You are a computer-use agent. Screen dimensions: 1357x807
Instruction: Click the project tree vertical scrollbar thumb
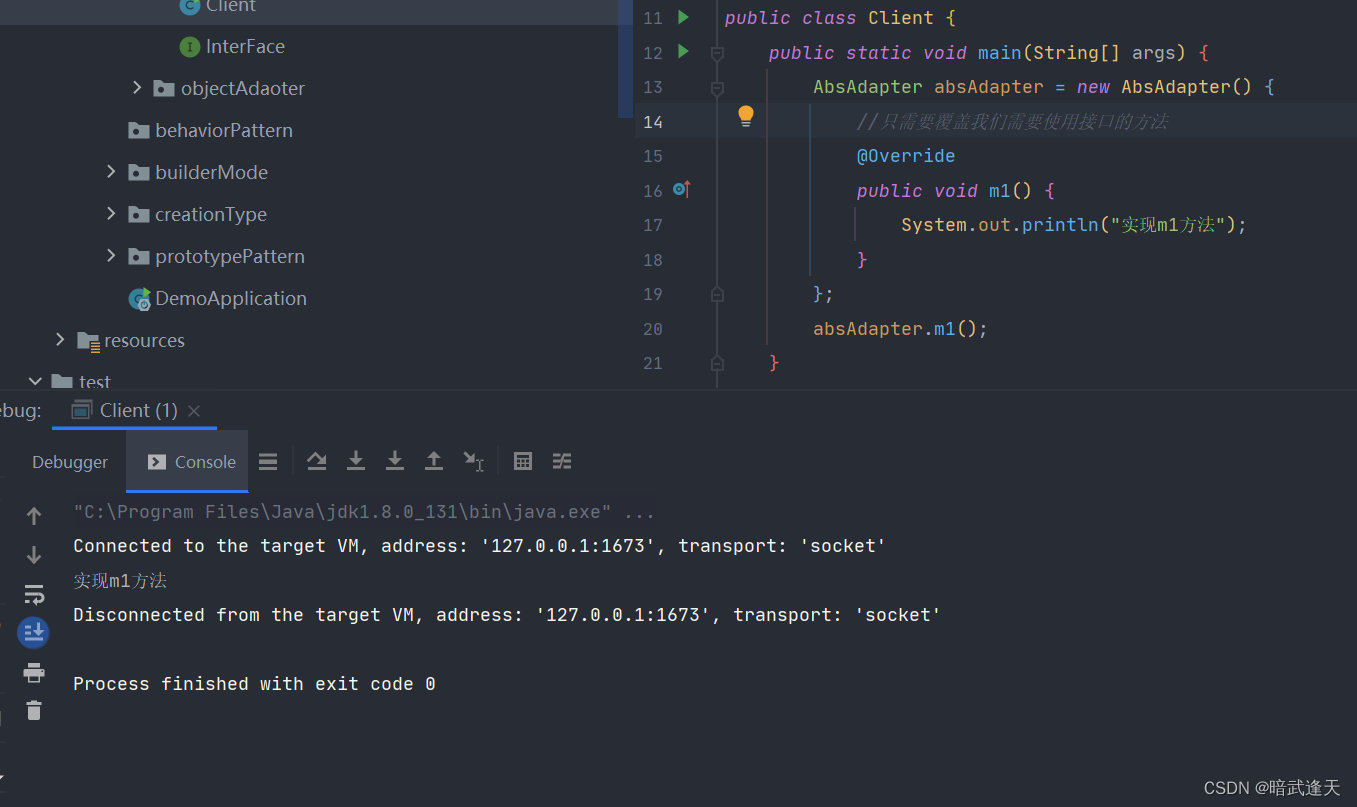625,59
